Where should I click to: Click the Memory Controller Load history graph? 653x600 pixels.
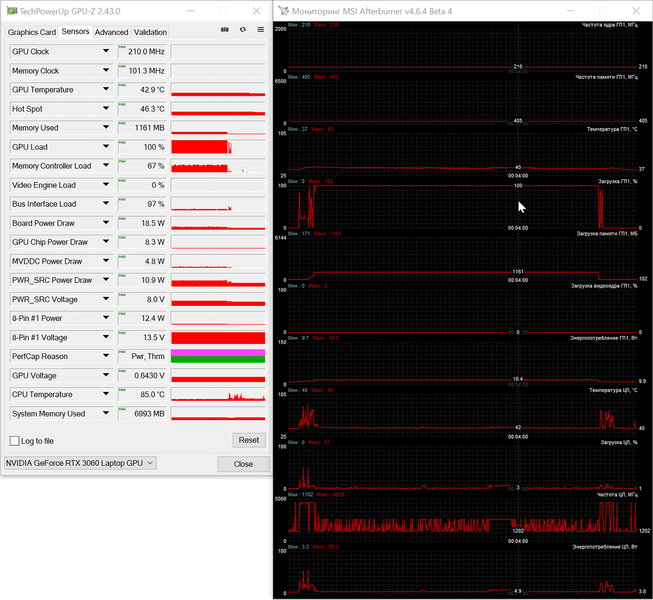(x=218, y=166)
